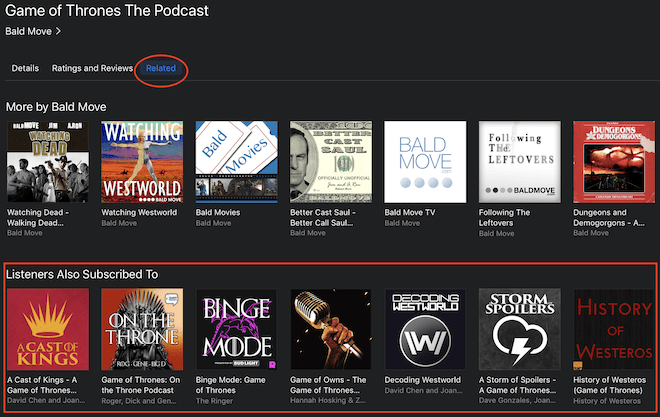Image resolution: width=660 pixels, height=417 pixels.
Task: Click 'David Chen and Joan...' under Decoding Westworld
Action: tap(423, 390)
